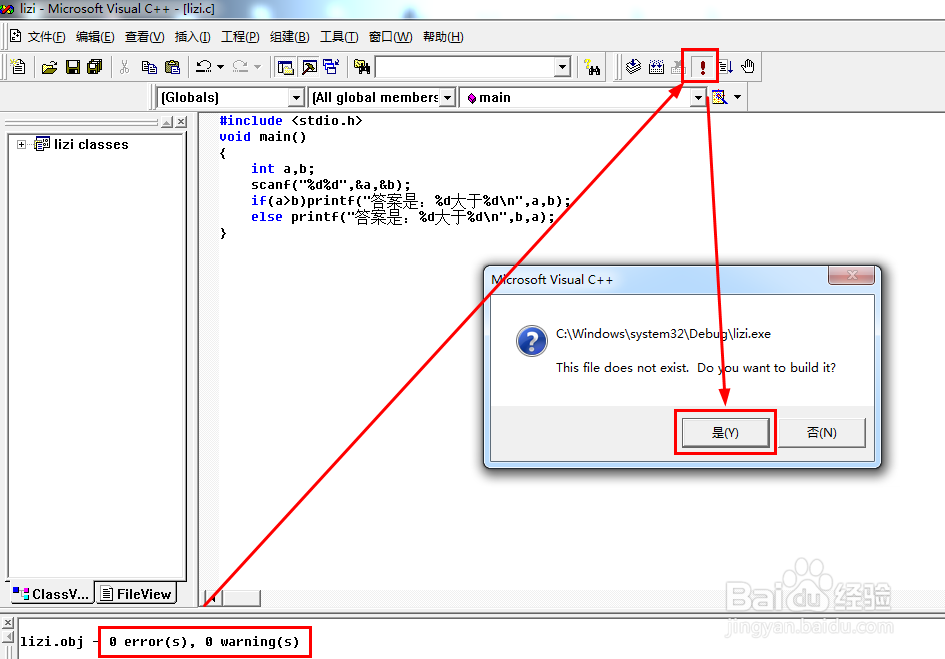The image size is (945, 659).
Task: Click the Stop Build icon
Action: pos(677,67)
